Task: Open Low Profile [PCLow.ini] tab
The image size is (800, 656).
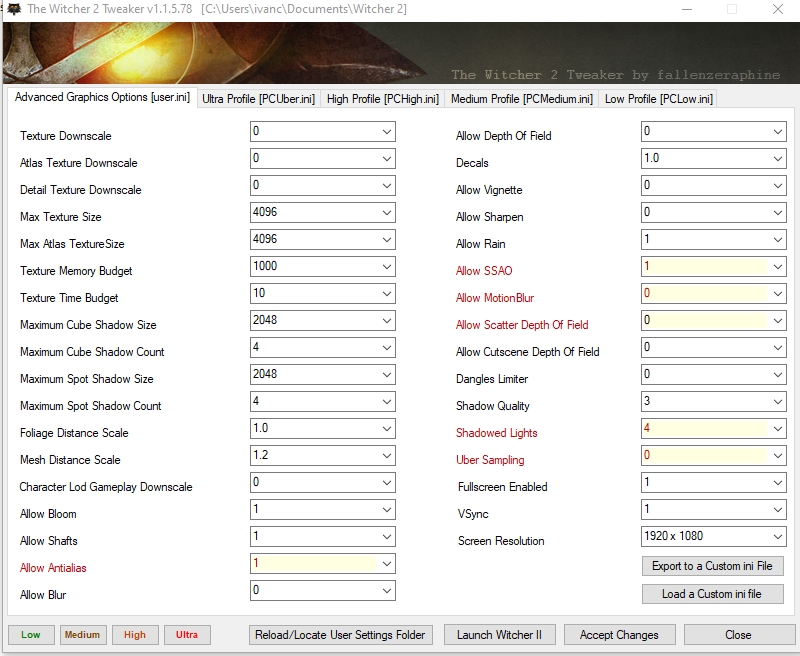Action: pos(658,98)
